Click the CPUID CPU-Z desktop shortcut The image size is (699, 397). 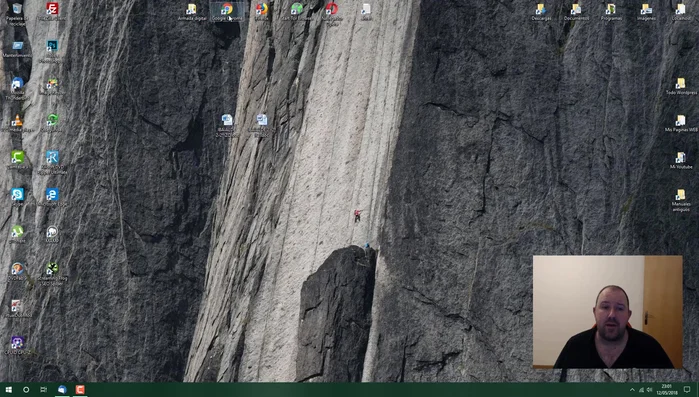click(17, 345)
